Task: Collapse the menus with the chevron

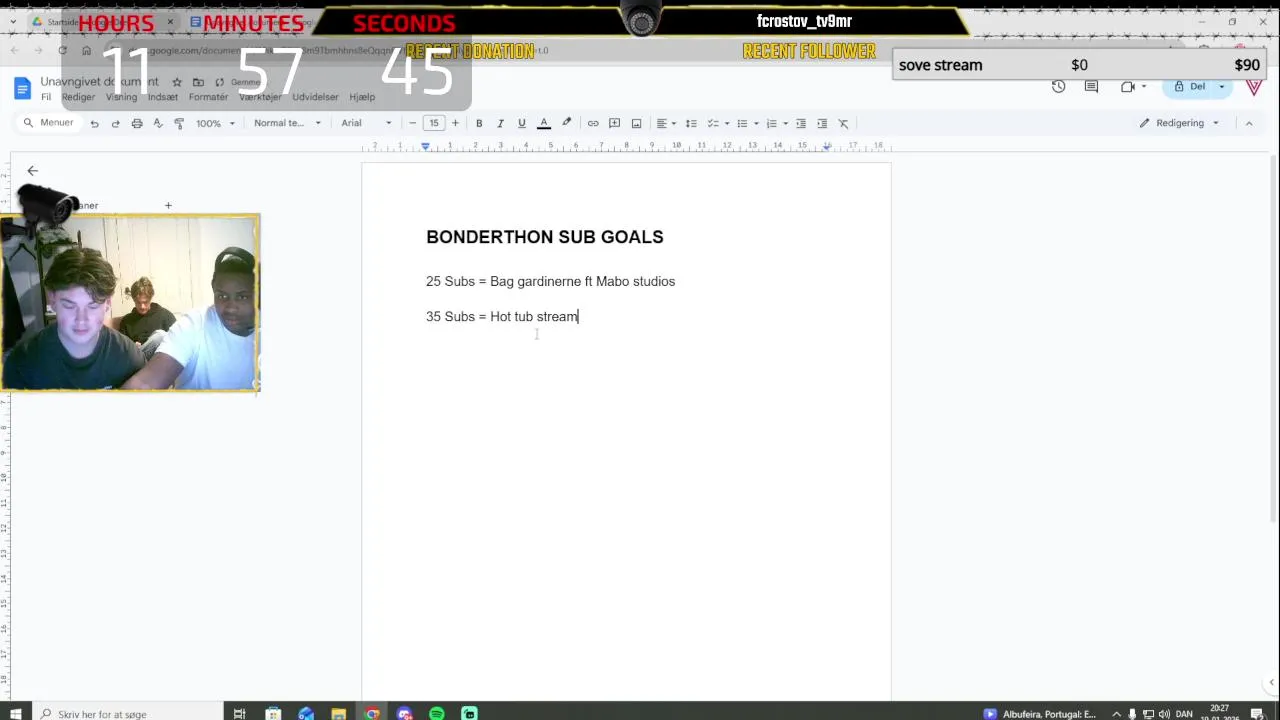Action: click(x=1249, y=123)
